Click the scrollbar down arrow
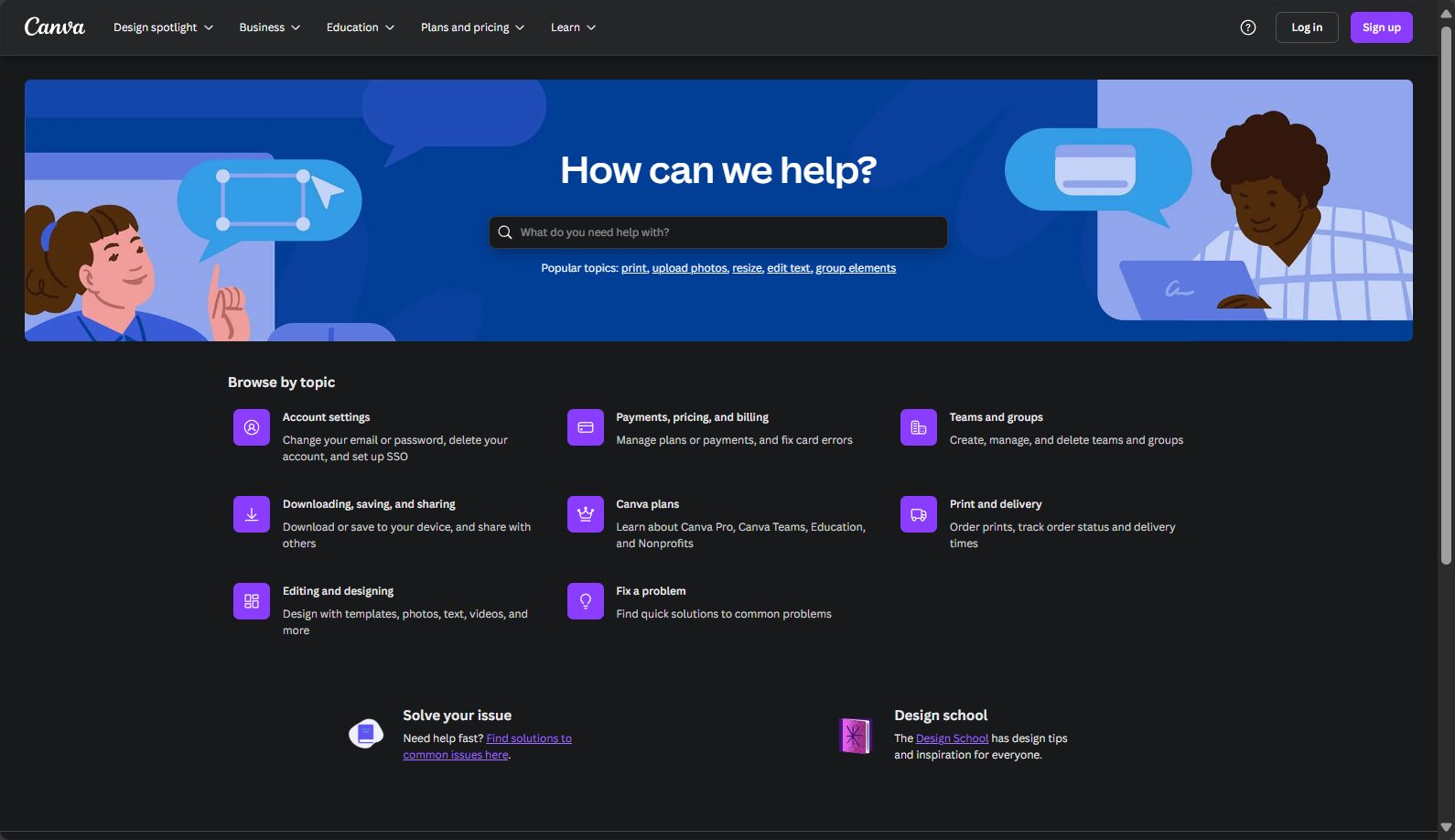 [1446, 828]
